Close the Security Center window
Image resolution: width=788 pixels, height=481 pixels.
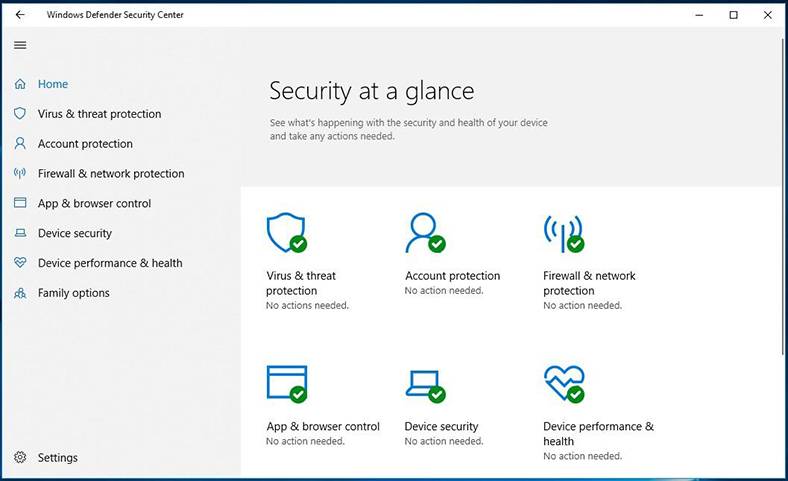[767, 15]
